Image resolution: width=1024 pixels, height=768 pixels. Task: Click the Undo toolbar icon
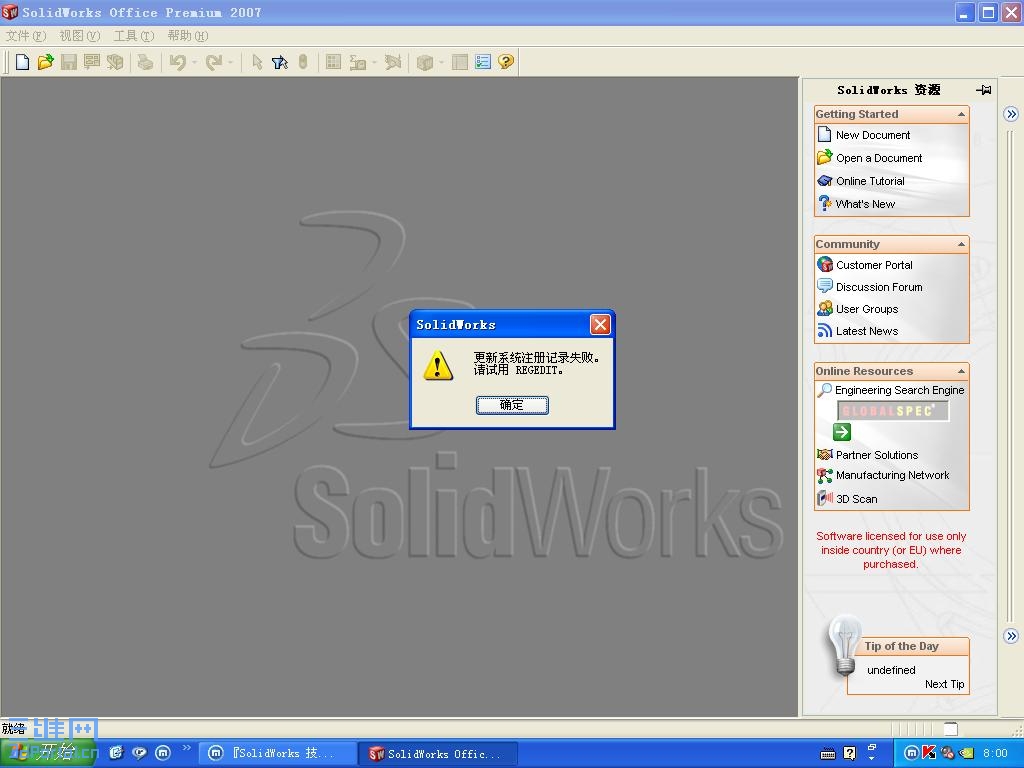[177, 62]
